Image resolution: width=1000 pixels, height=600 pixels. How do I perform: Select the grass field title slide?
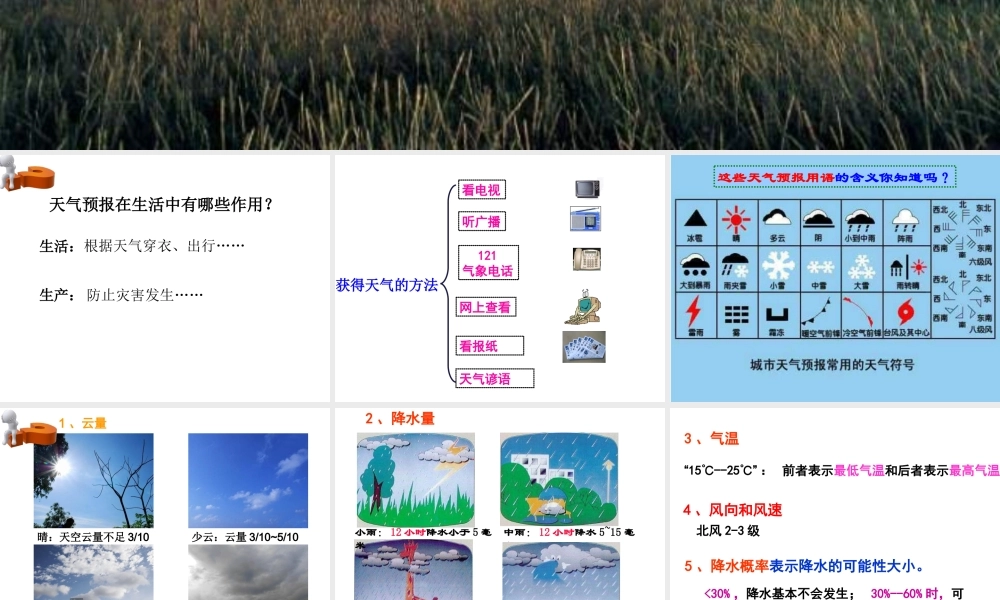pos(500,75)
